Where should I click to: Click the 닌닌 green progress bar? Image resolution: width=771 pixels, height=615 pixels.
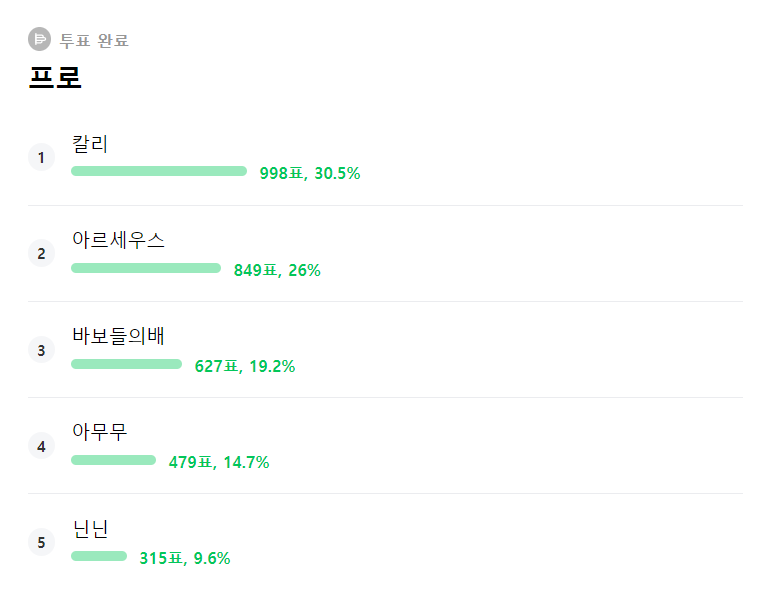tap(99, 556)
